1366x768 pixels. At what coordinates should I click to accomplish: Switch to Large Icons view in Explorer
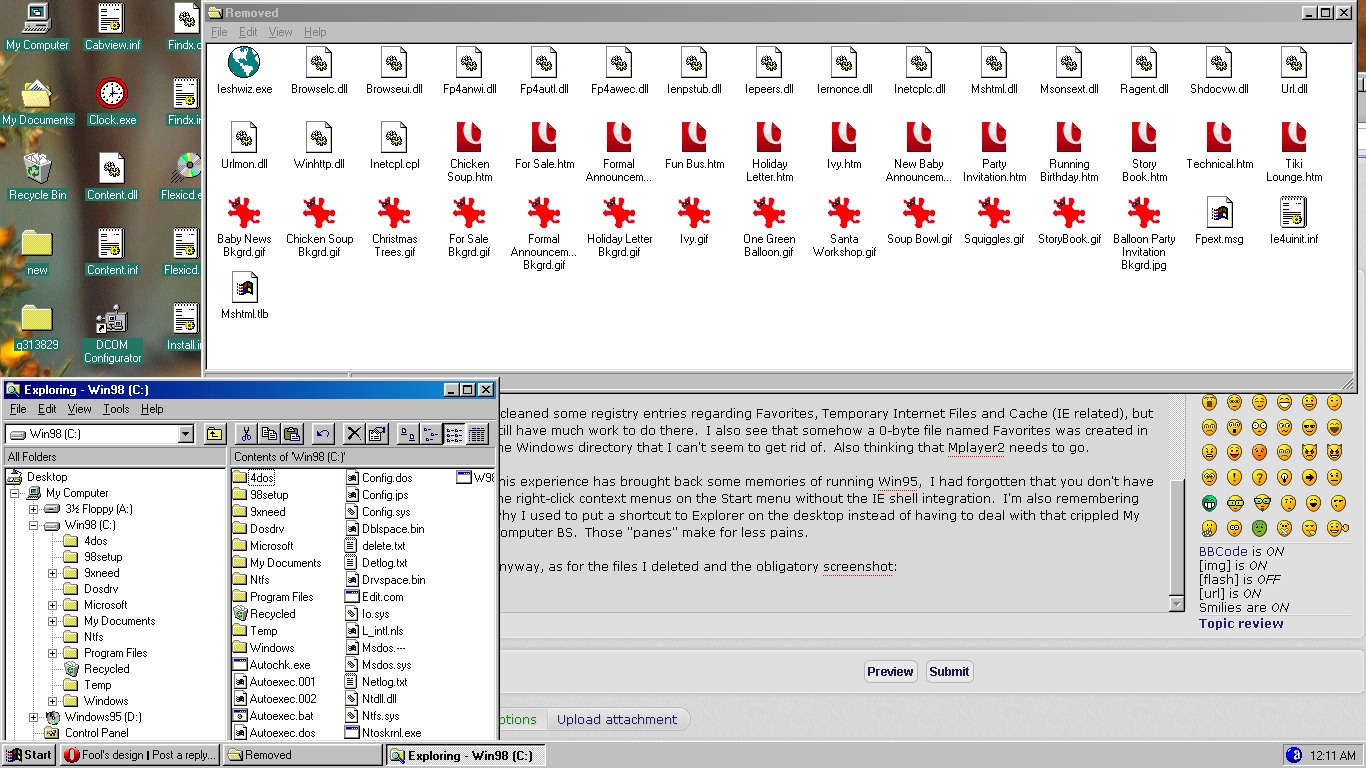(x=408, y=434)
